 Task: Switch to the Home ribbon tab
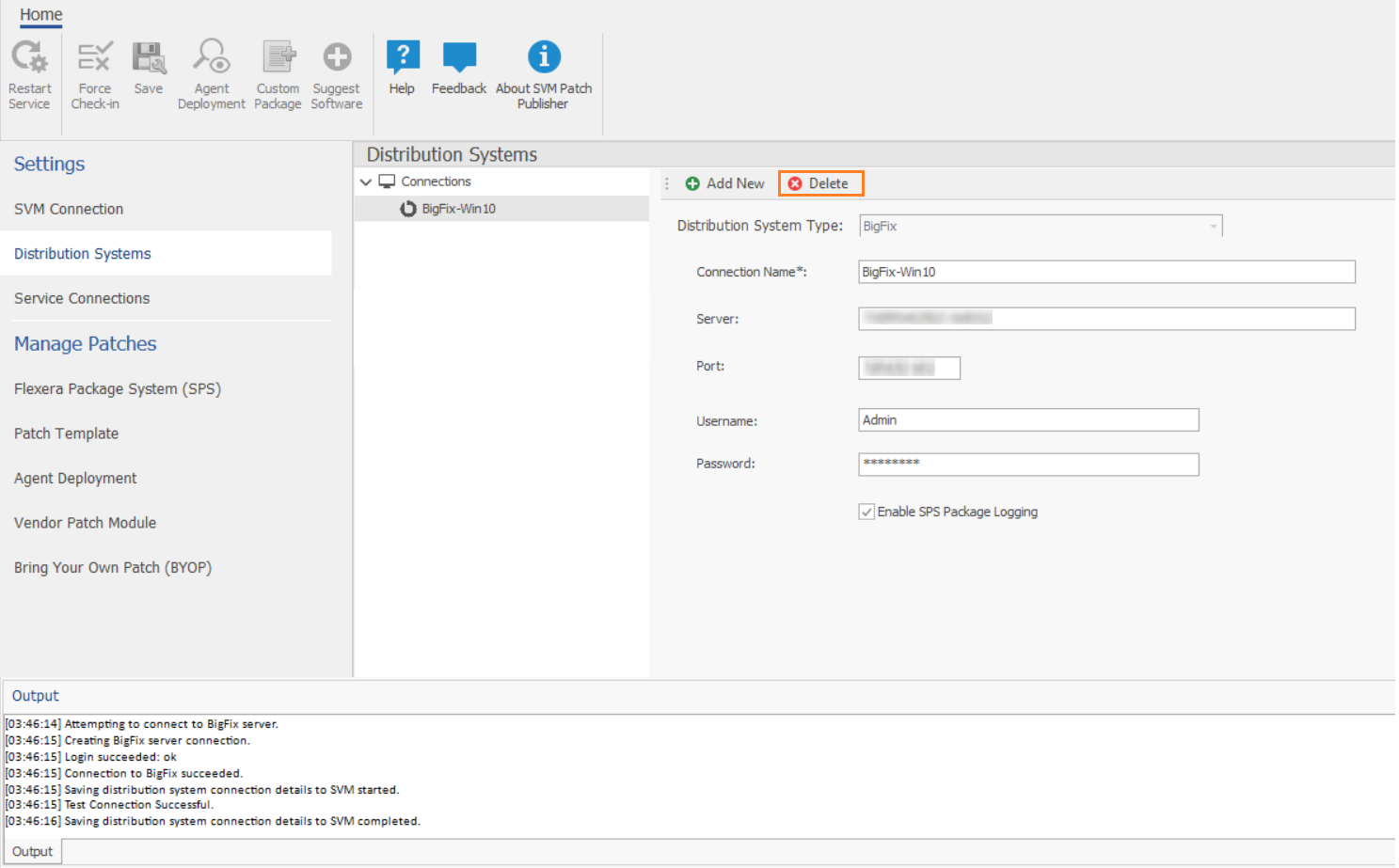(x=41, y=15)
